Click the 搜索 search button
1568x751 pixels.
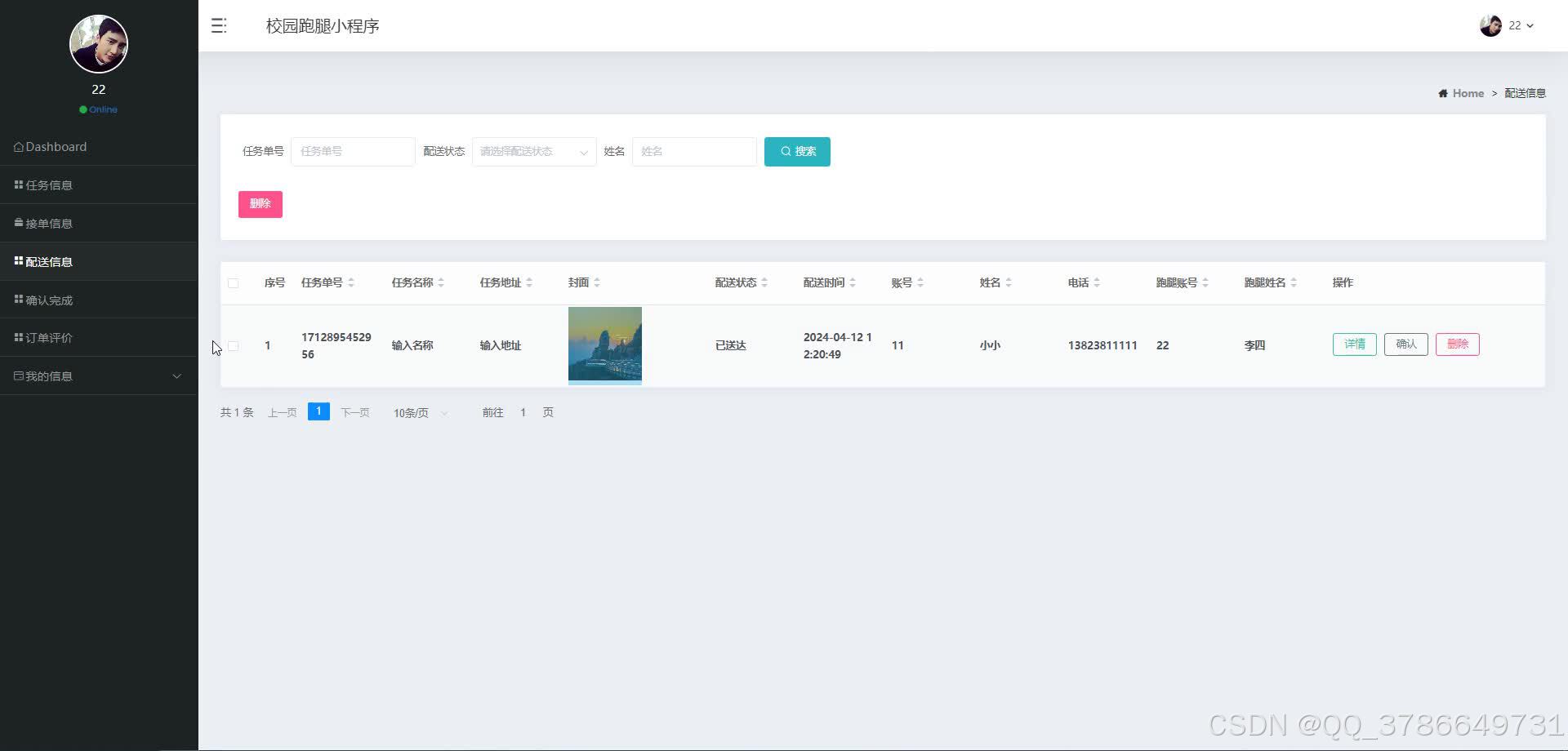[x=797, y=152]
